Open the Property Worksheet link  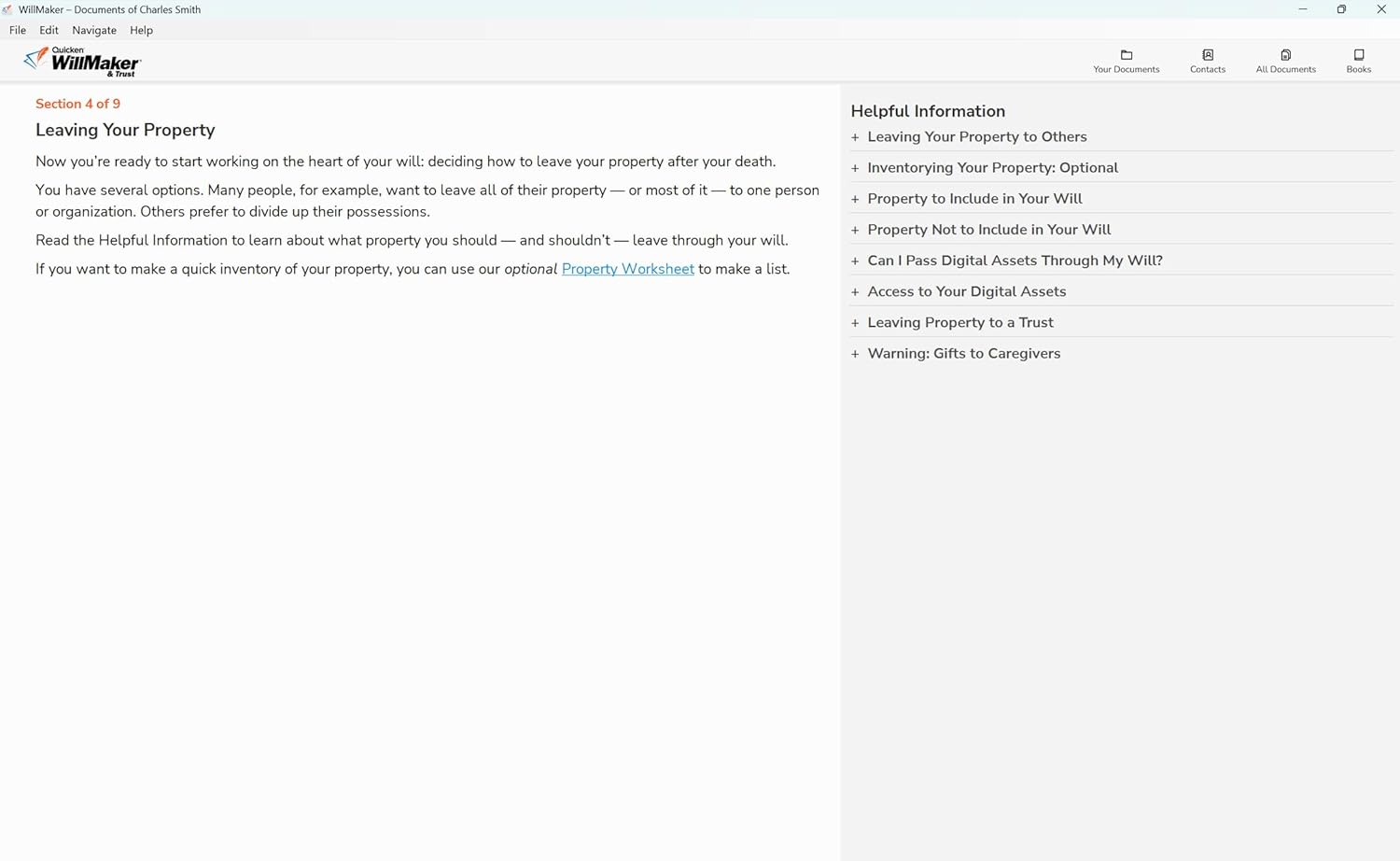click(x=627, y=269)
